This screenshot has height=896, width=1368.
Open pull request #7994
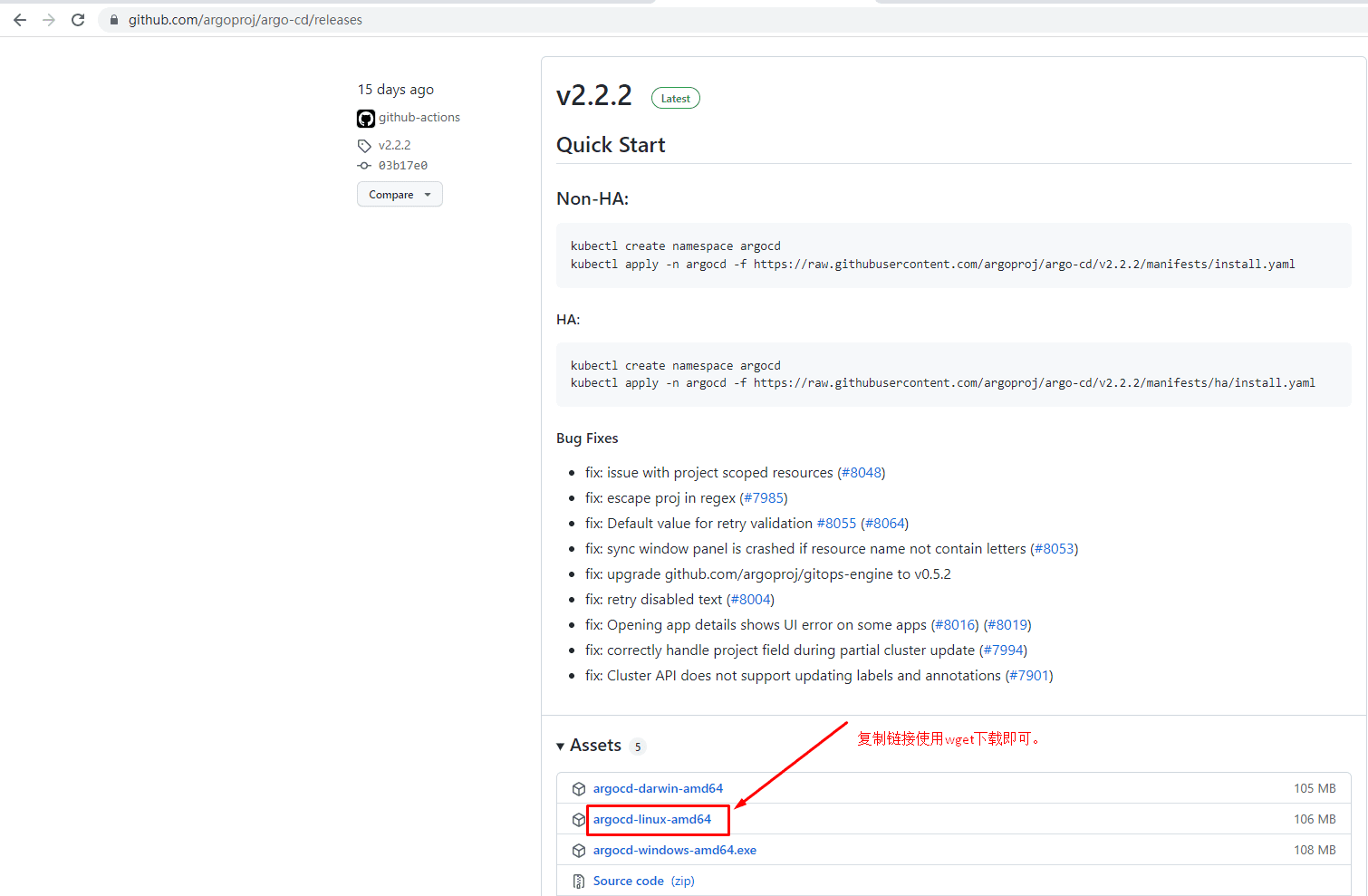[1004, 650]
